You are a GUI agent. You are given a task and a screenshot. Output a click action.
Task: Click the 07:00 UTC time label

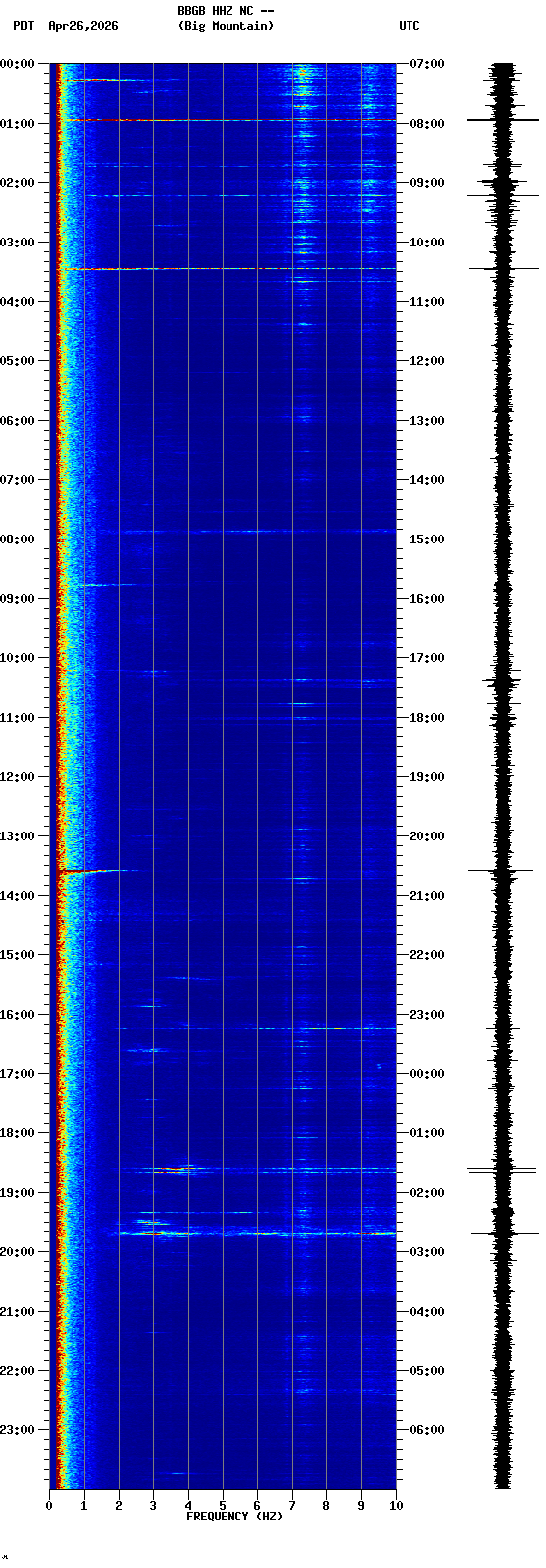[427, 64]
